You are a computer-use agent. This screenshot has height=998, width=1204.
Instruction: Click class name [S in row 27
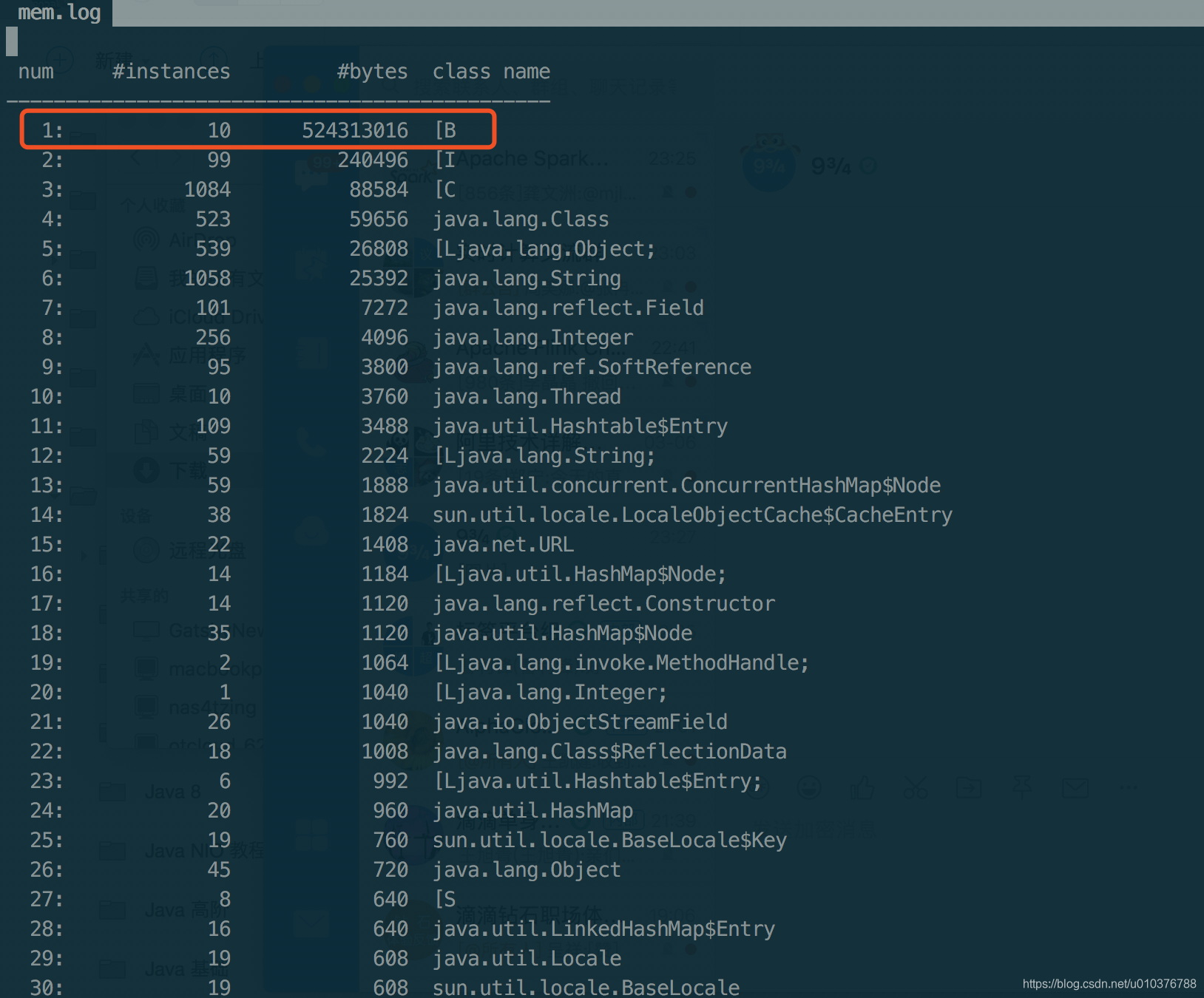(x=445, y=900)
